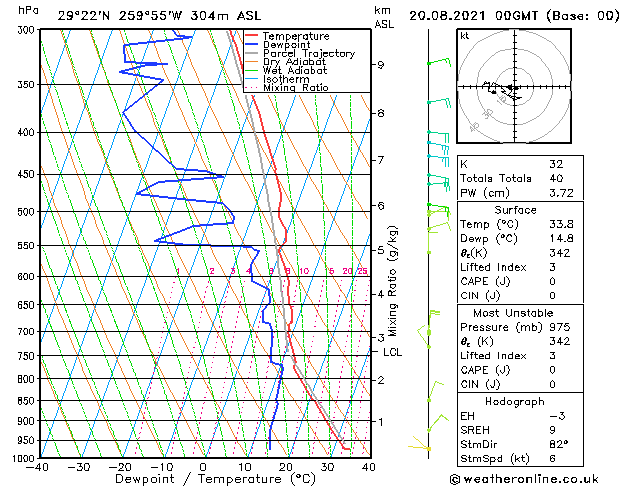Click the K index value 32
Viewport: 629px width, 486px height.
(556, 164)
